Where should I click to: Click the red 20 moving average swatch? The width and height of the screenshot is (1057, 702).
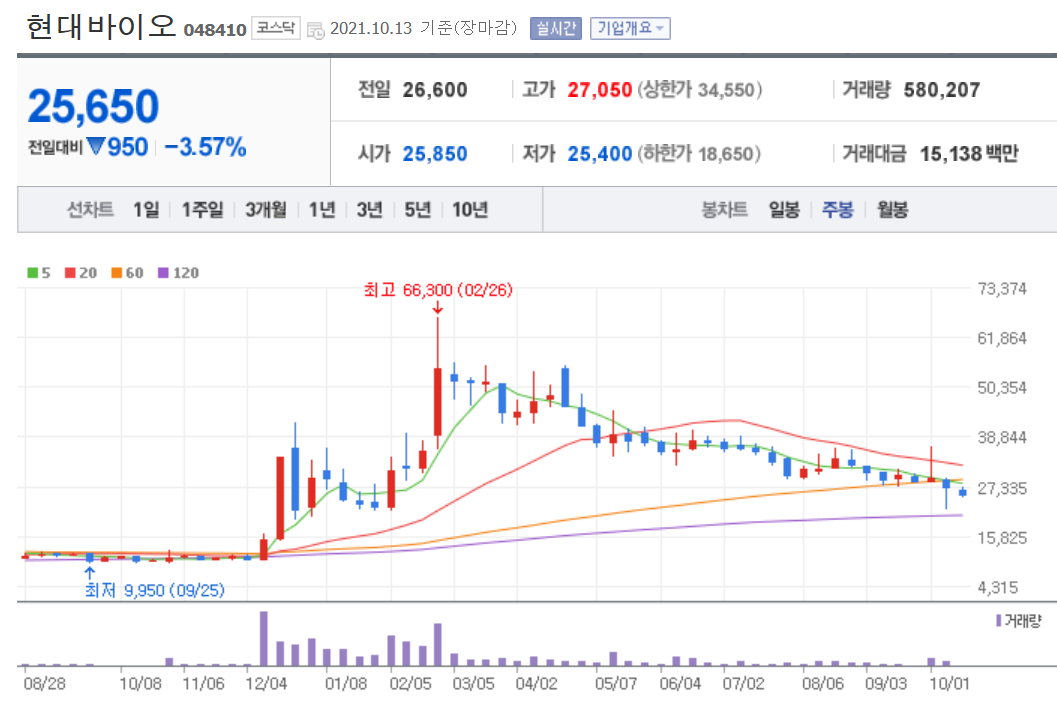click(x=70, y=272)
